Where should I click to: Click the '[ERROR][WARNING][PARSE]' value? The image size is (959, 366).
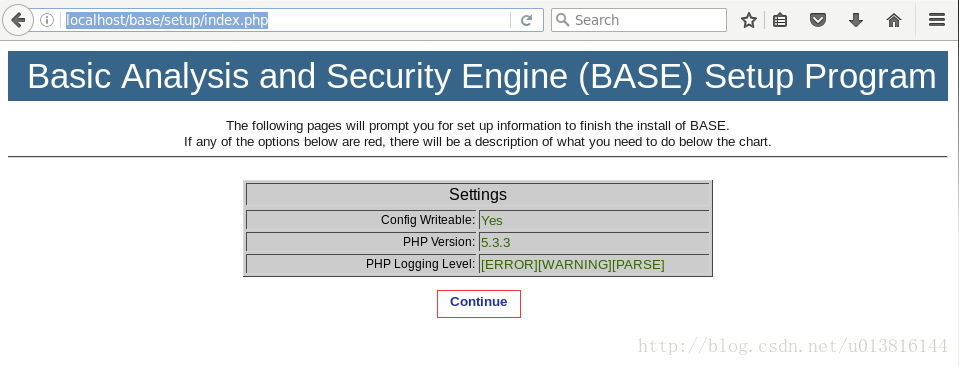click(x=572, y=265)
